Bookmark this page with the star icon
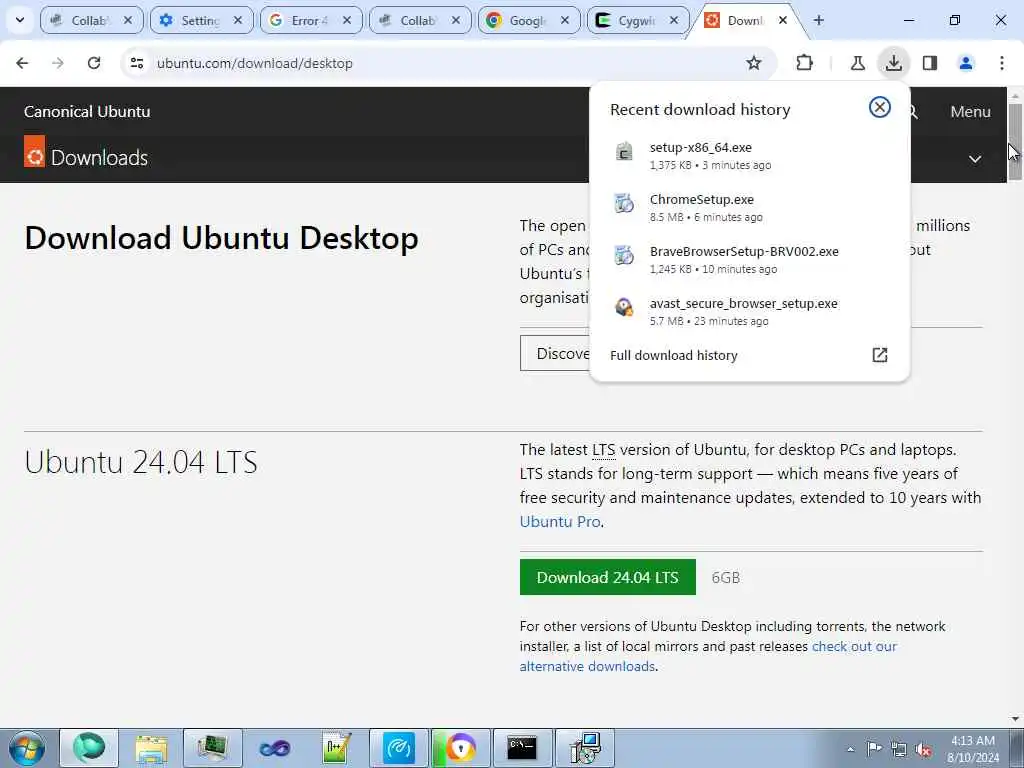Viewport: 1024px width, 768px height. point(754,63)
